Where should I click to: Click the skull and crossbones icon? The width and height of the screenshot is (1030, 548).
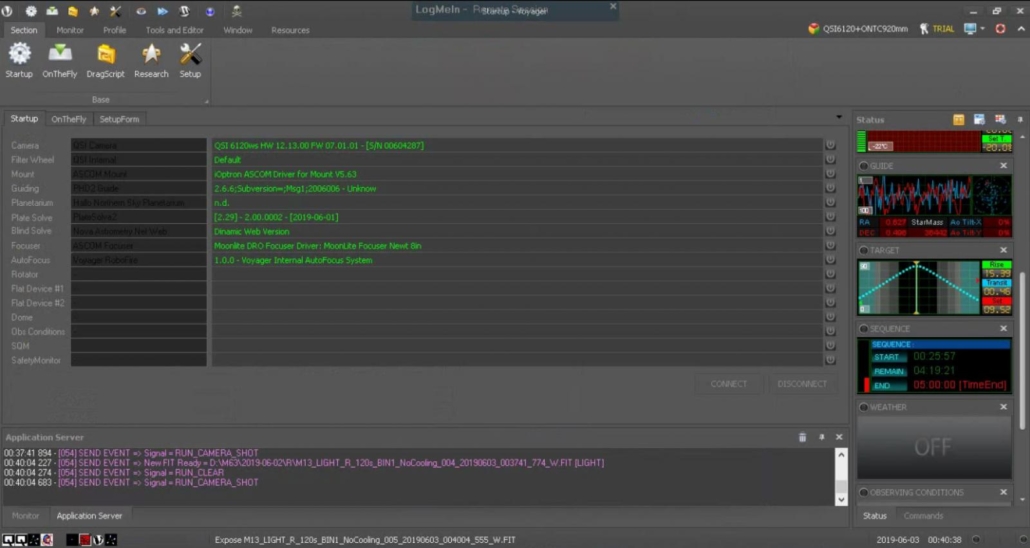point(236,11)
